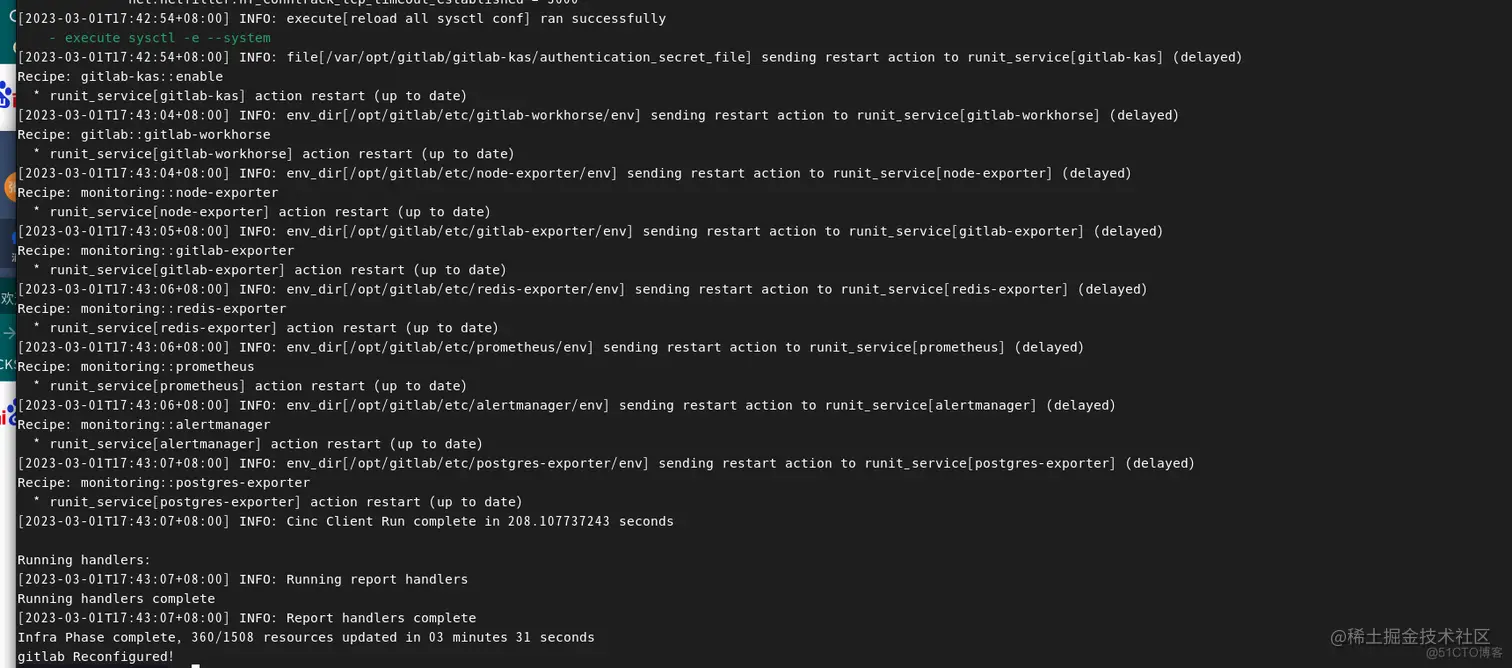
Task: Click the orange circular icon on left strip
Action: coord(8,186)
